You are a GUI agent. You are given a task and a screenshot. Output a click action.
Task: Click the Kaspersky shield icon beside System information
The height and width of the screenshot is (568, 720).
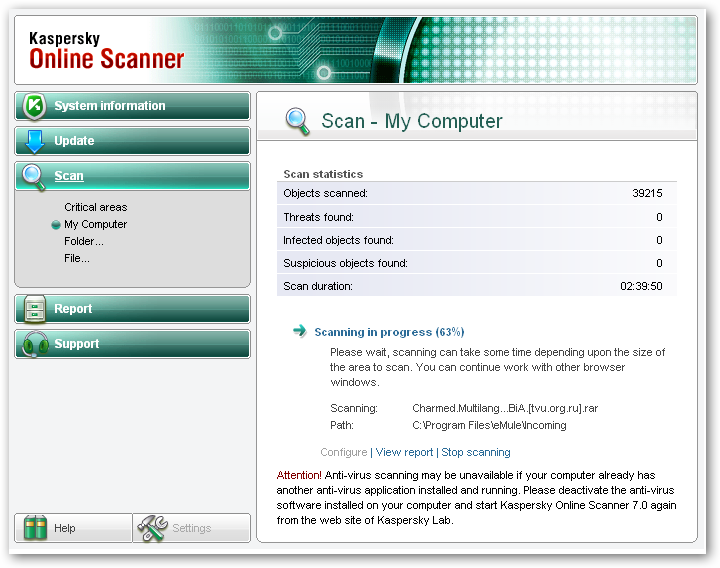pyautogui.click(x=35, y=106)
